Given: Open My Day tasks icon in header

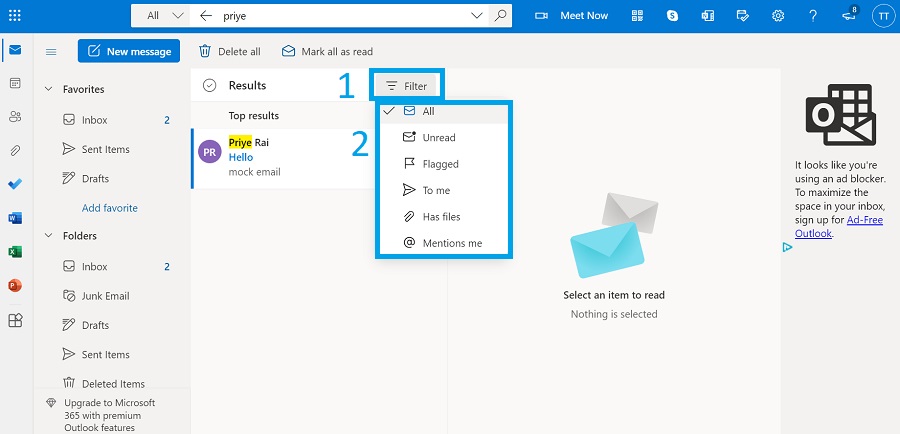Looking at the screenshot, I should click(x=743, y=16).
